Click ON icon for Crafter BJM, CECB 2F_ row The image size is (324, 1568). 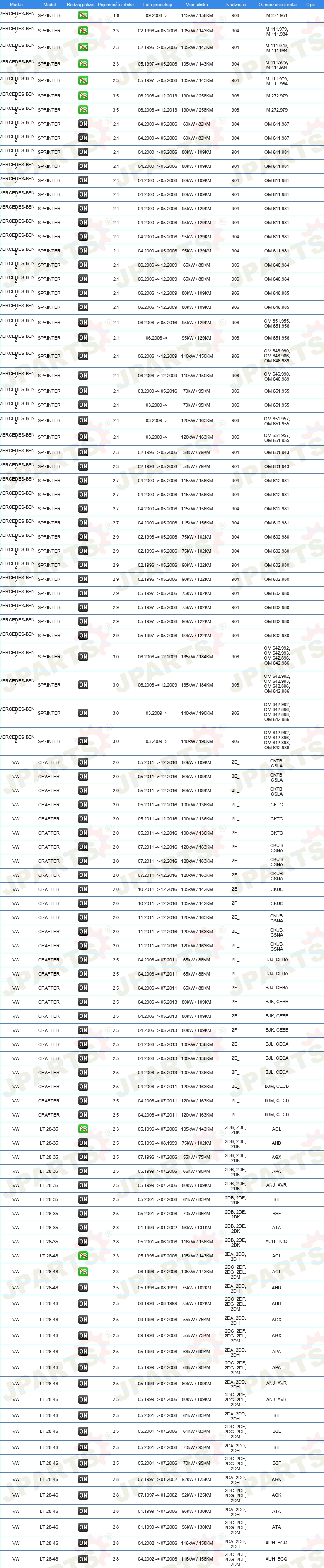click(83, 1114)
